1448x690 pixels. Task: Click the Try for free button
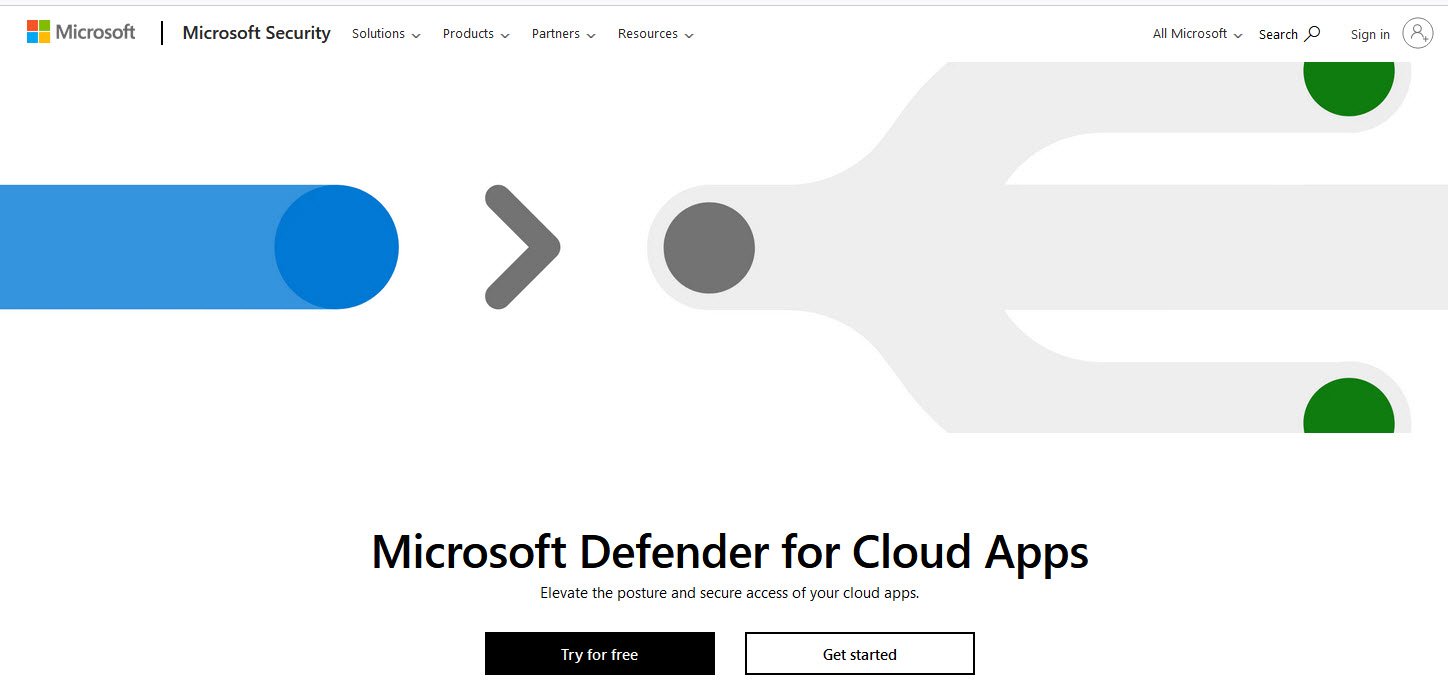600,654
